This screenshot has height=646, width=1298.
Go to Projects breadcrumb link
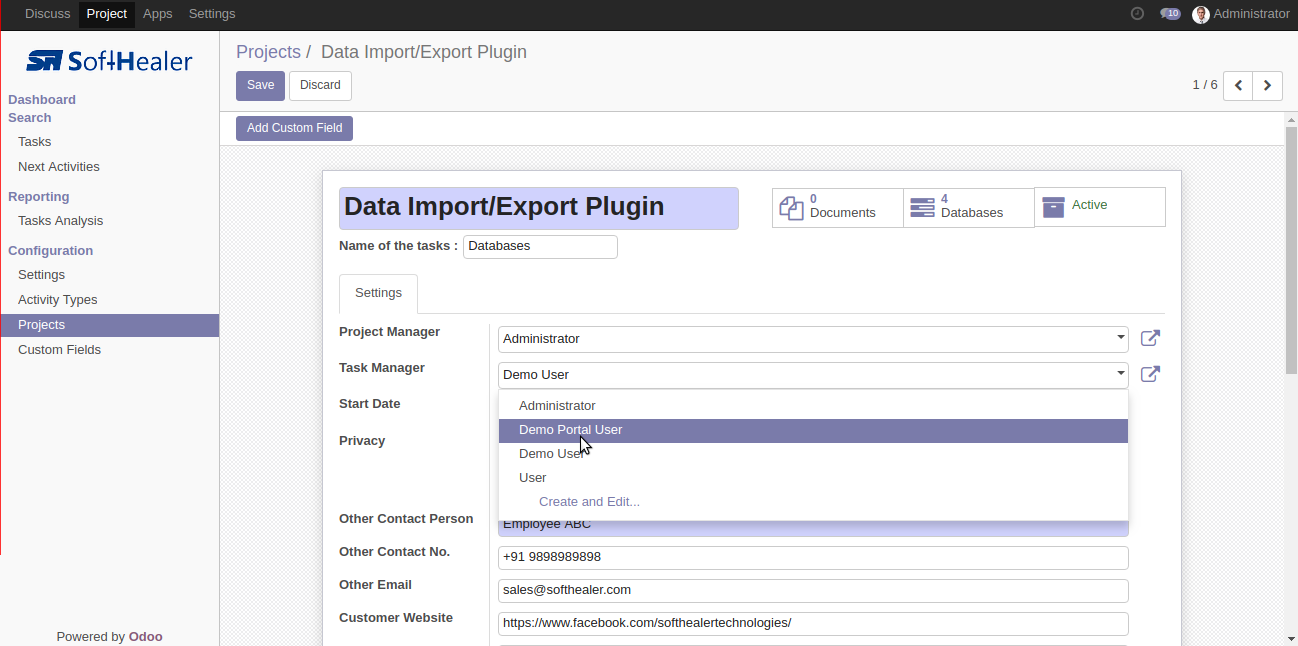[x=268, y=52]
